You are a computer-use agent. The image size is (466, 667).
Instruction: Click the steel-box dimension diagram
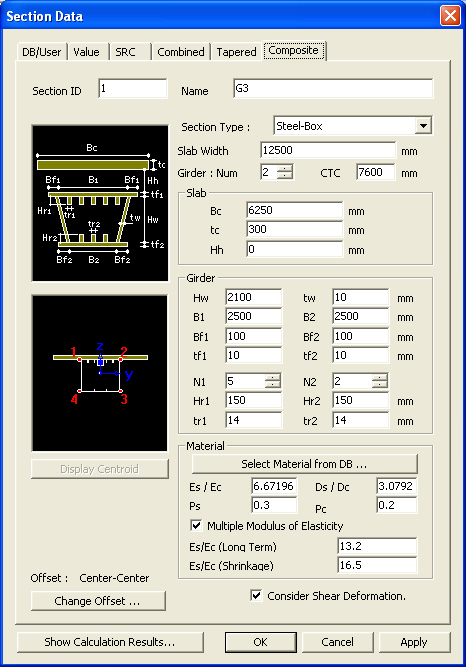(100, 203)
